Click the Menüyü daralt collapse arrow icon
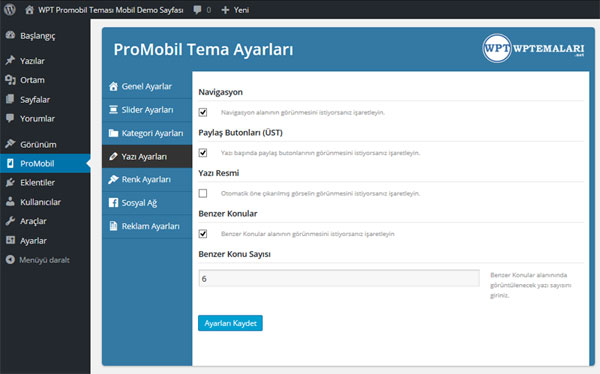This screenshot has width=600, height=374. (x=10, y=260)
